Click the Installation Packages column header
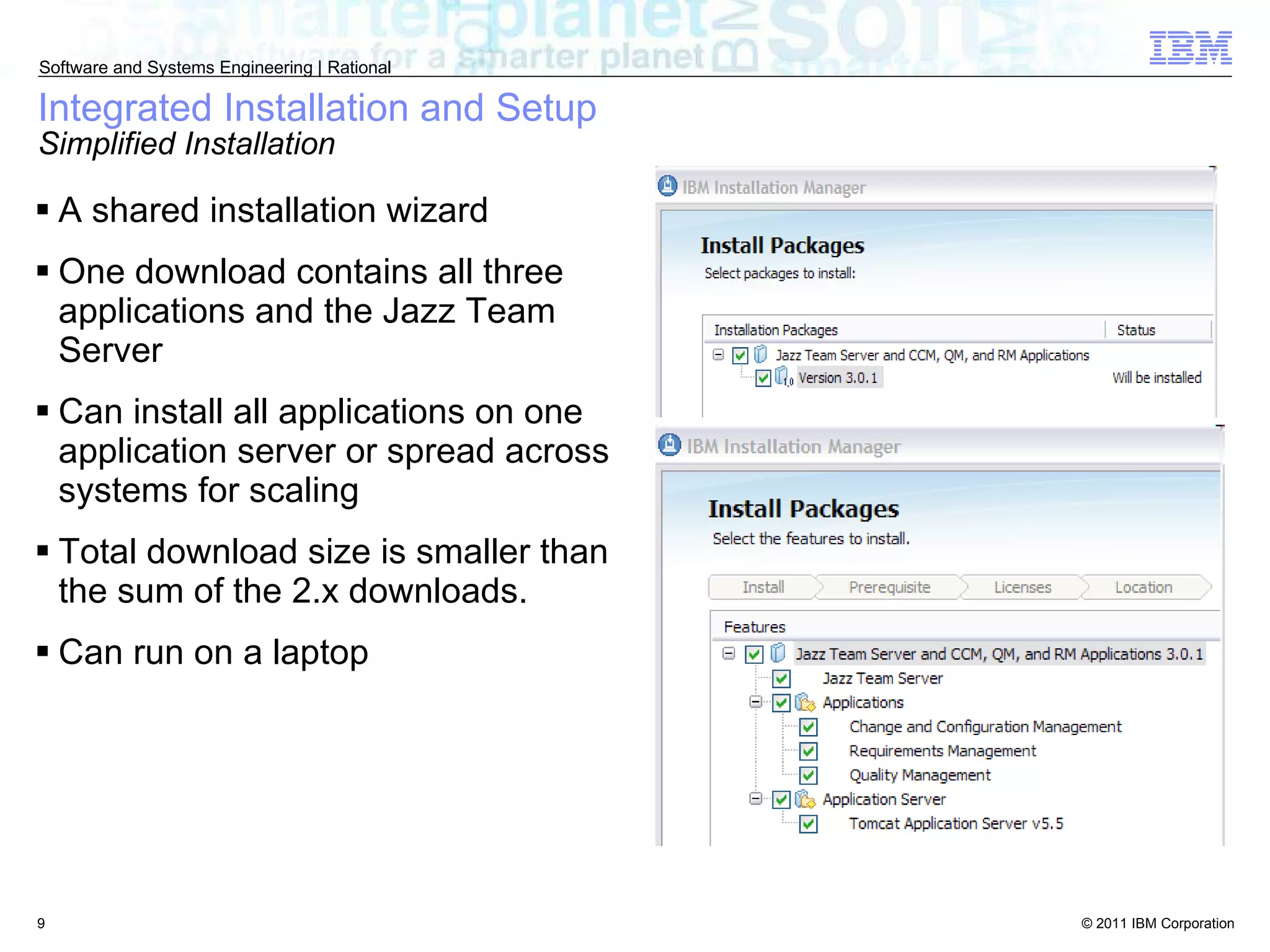 904,330
